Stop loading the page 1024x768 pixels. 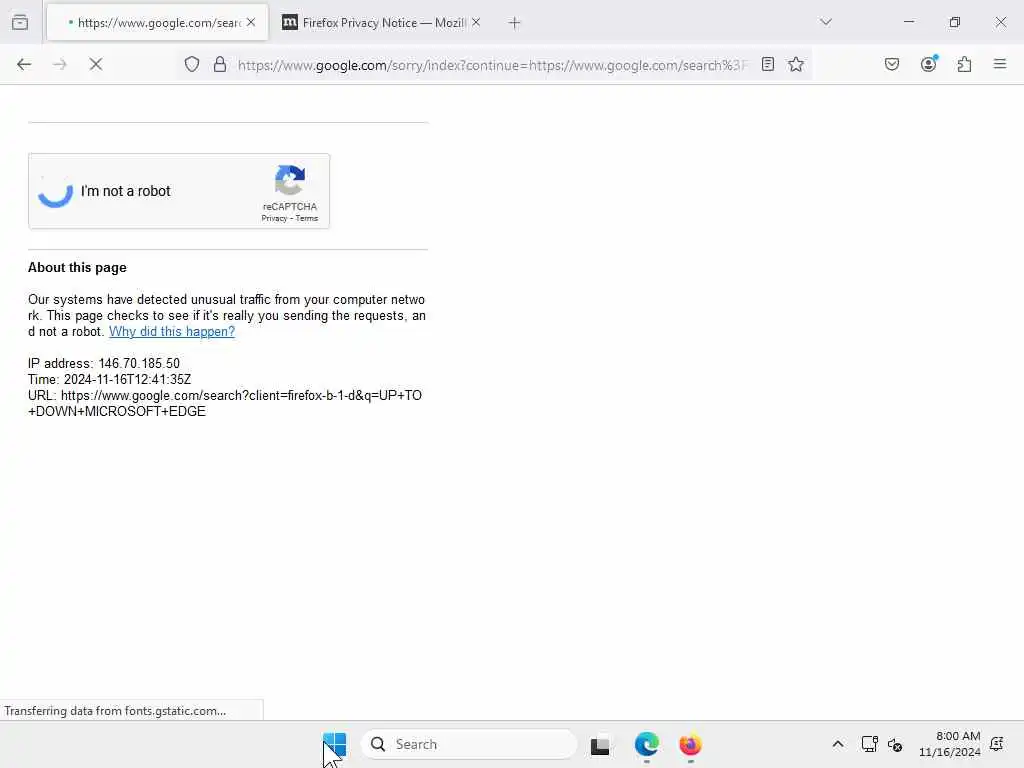click(96, 64)
